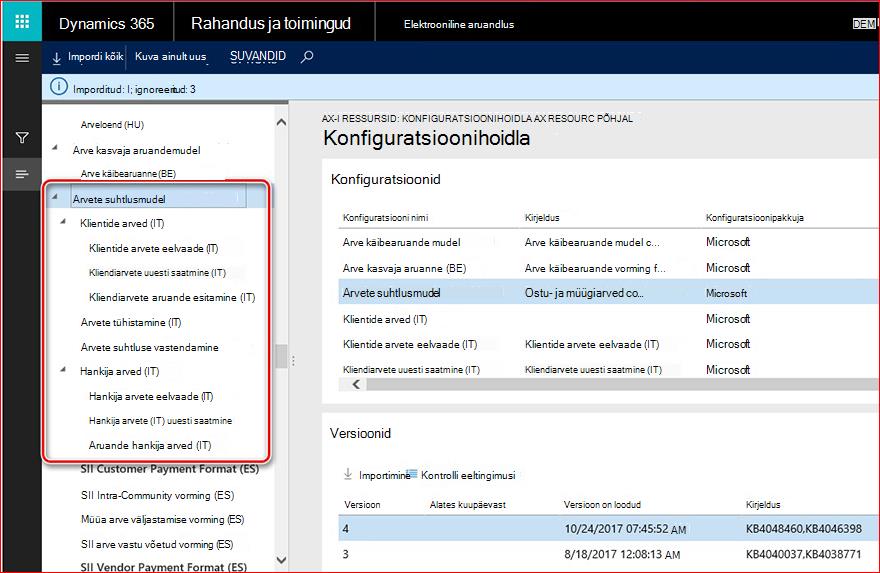Sort by Versioon on loodud header
The height and width of the screenshot is (573, 880).
pyautogui.click(x=602, y=505)
